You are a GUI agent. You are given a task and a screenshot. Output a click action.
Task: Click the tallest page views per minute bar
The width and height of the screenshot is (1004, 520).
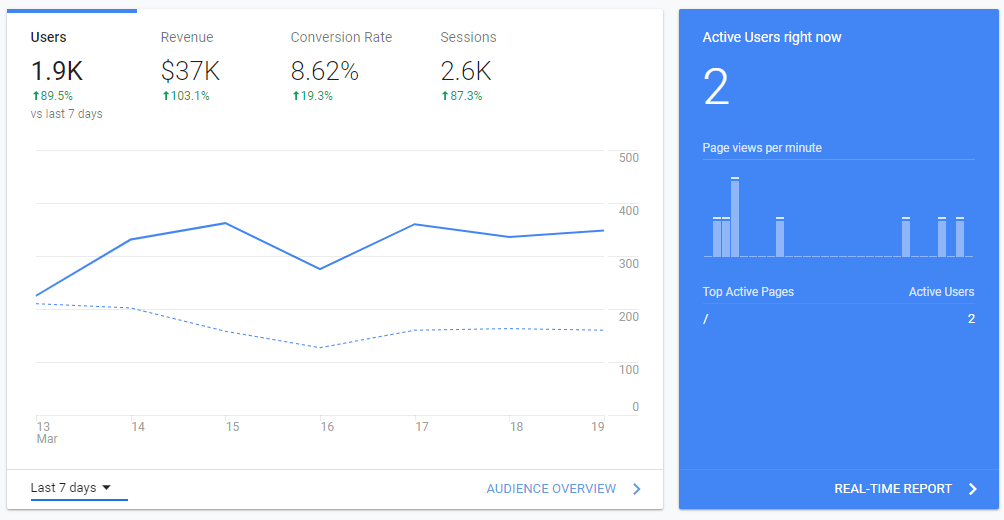tap(735, 218)
